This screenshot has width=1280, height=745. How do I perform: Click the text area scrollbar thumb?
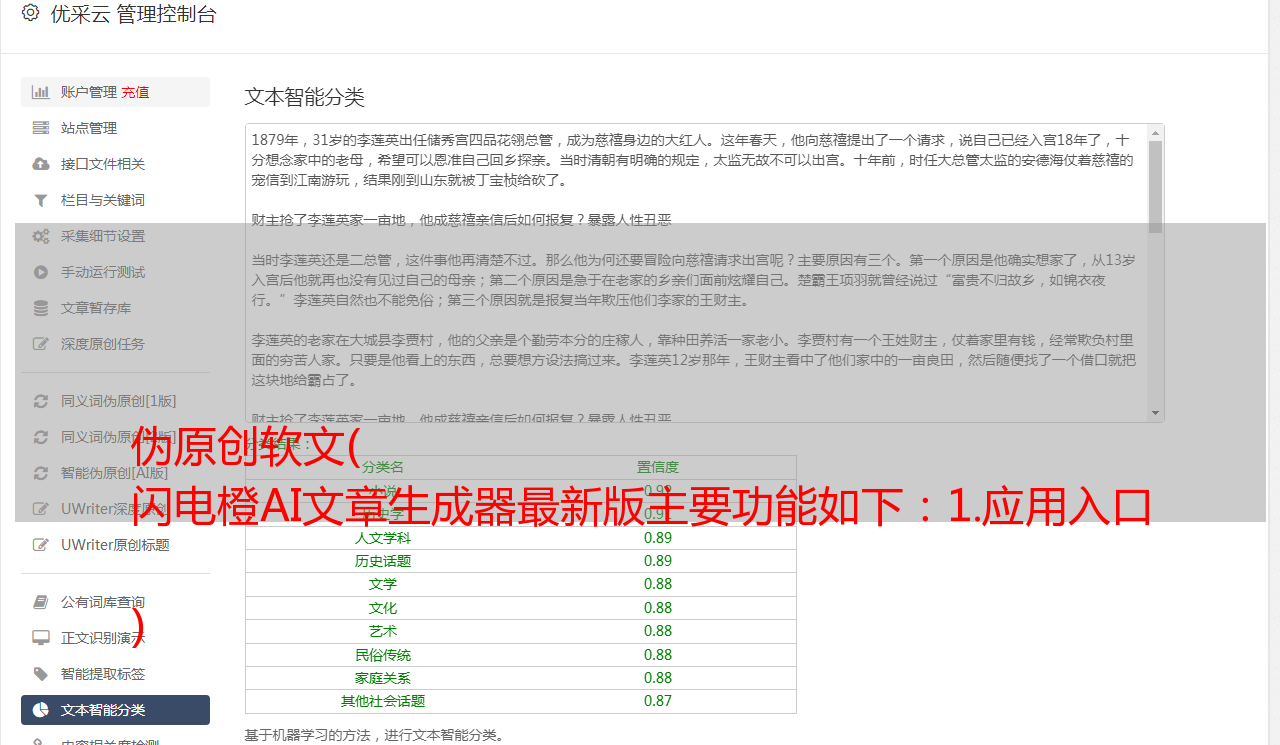click(x=1156, y=187)
